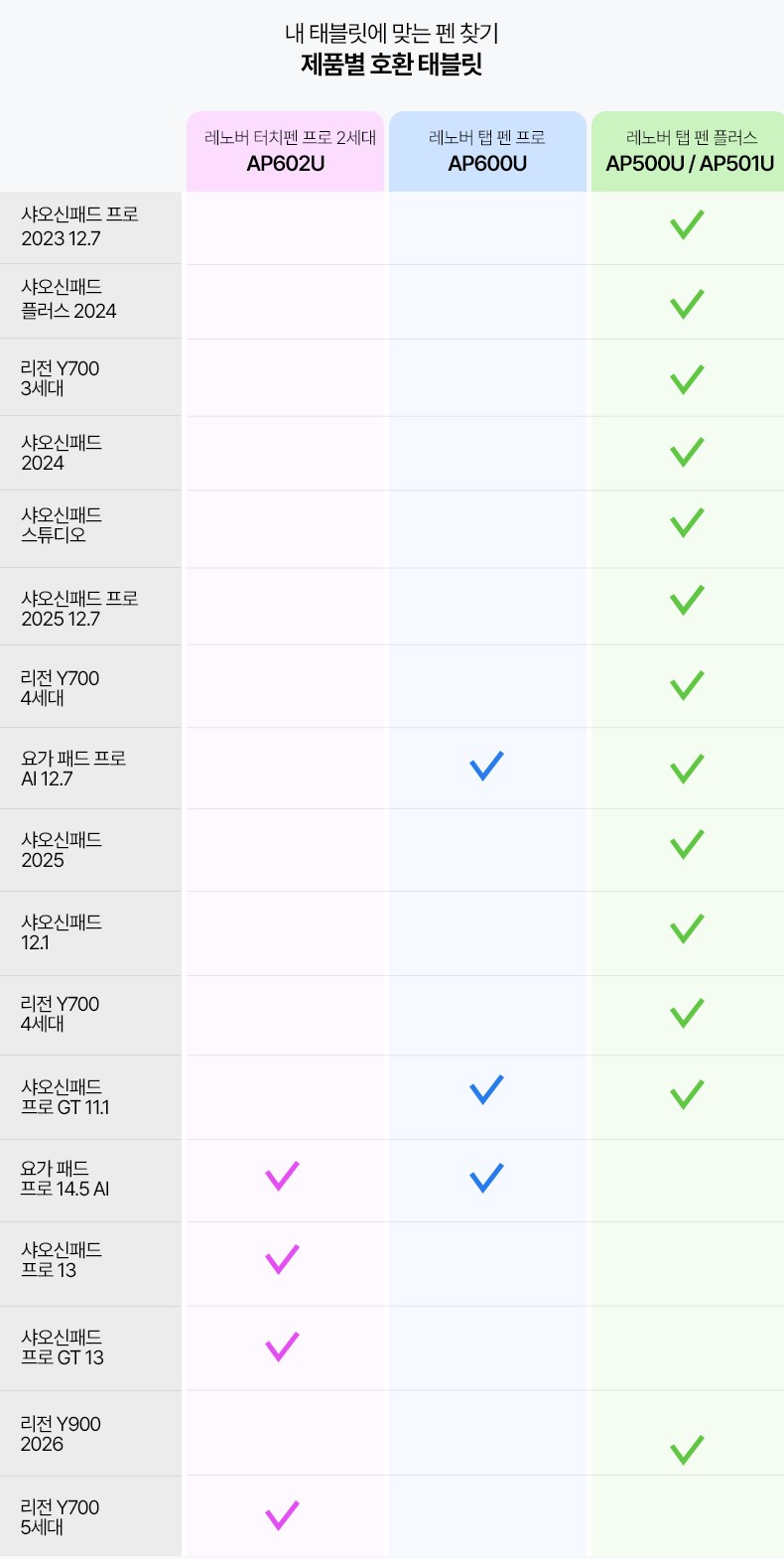The width and height of the screenshot is (784, 1559).
Task: Select the AP602U pink column header
Action: tap(286, 151)
